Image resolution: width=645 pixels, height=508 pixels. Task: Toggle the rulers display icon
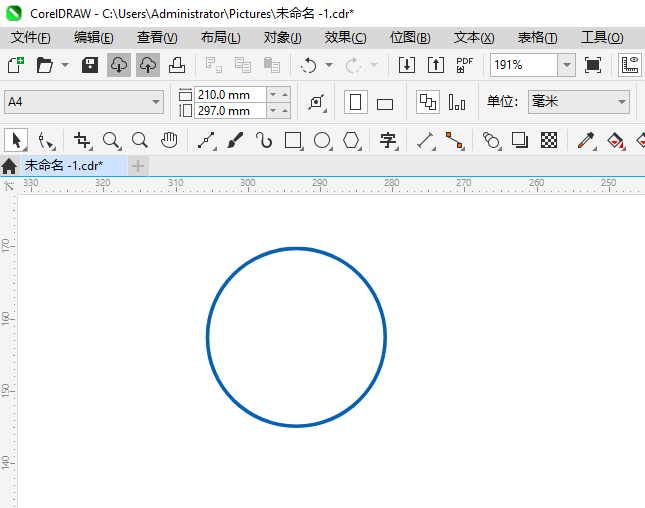[x=631, y=65]
